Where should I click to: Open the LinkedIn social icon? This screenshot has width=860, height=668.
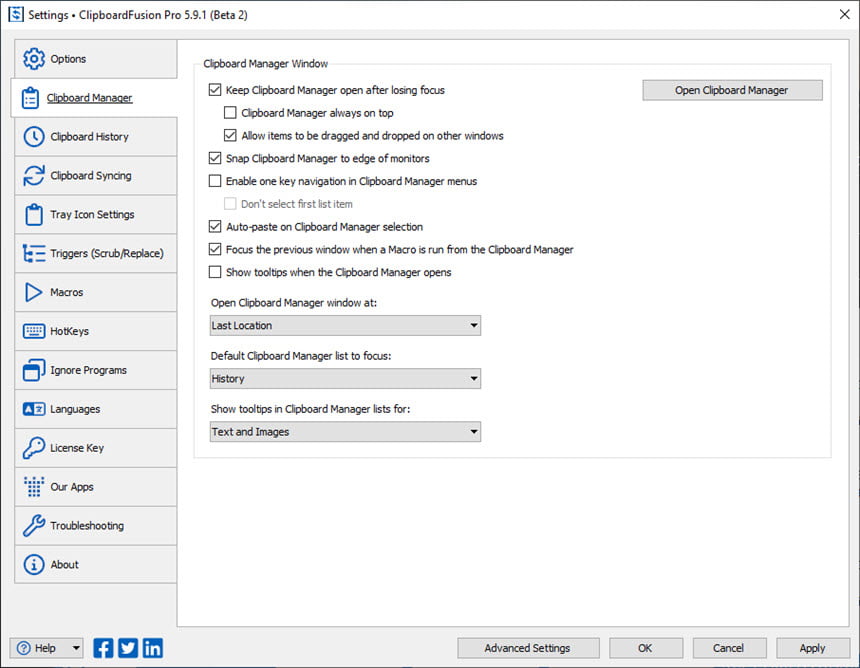point(152,648)
